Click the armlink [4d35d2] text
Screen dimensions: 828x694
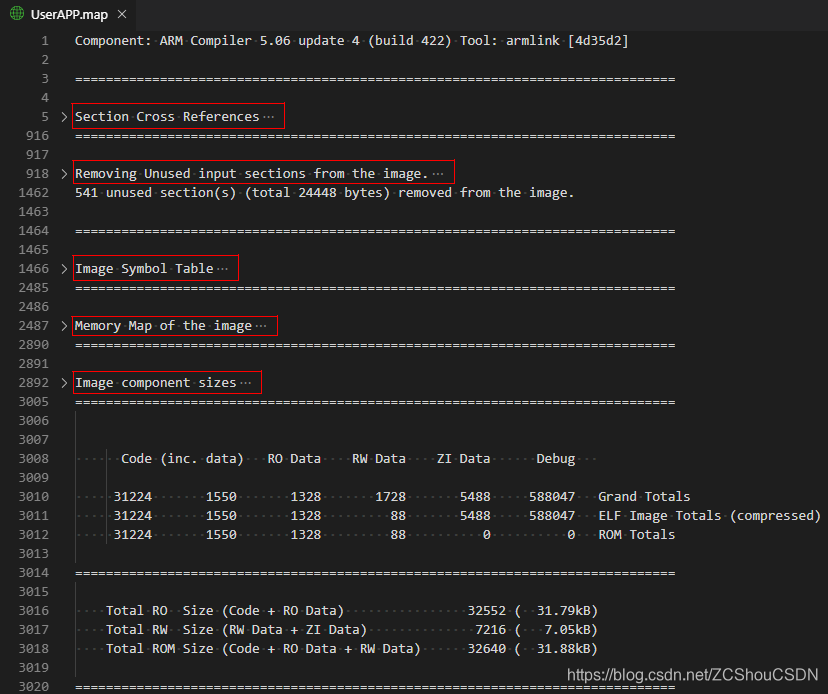click(567, 41)
